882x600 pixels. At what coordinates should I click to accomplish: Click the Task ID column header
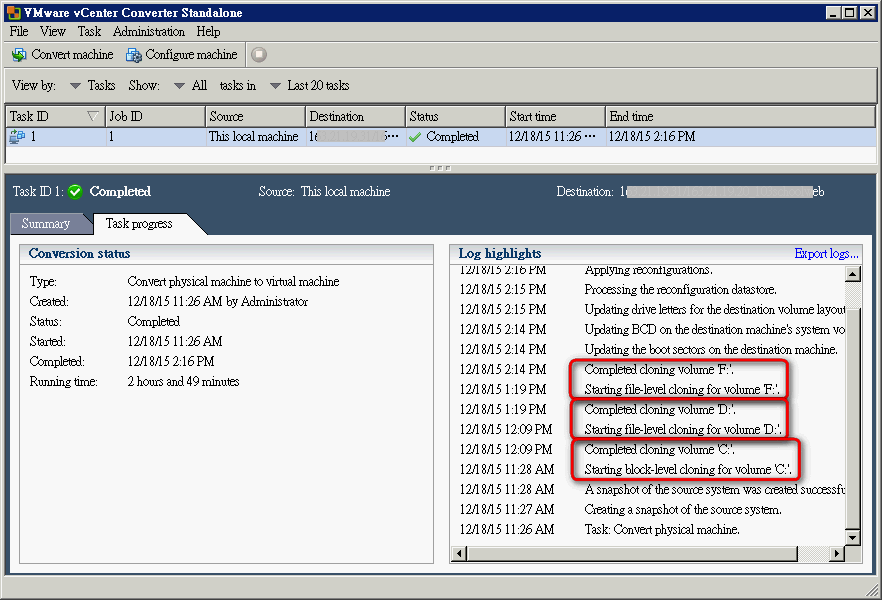point(55,116)
